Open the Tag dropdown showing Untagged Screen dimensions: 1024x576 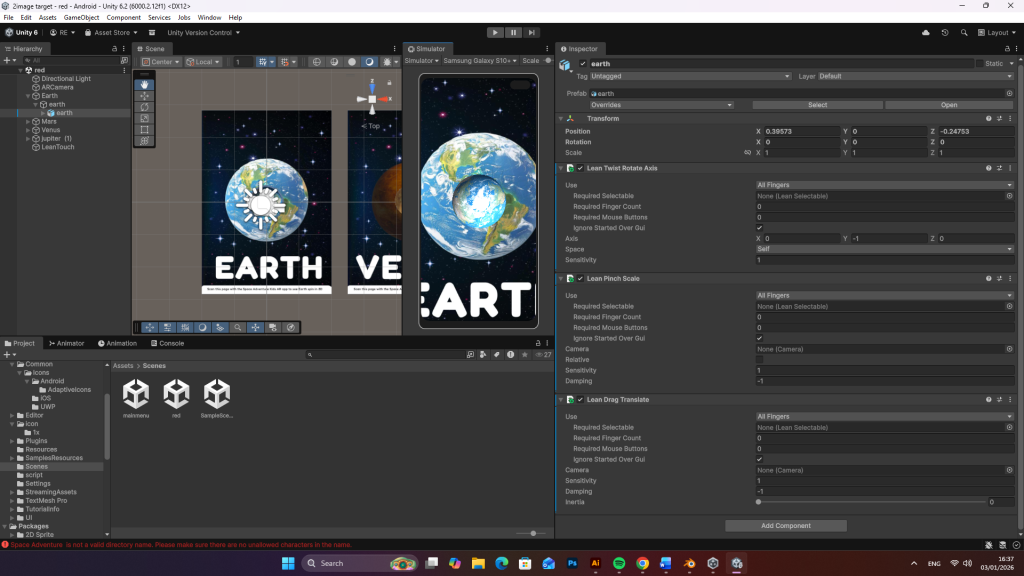[x=688, y=76]
